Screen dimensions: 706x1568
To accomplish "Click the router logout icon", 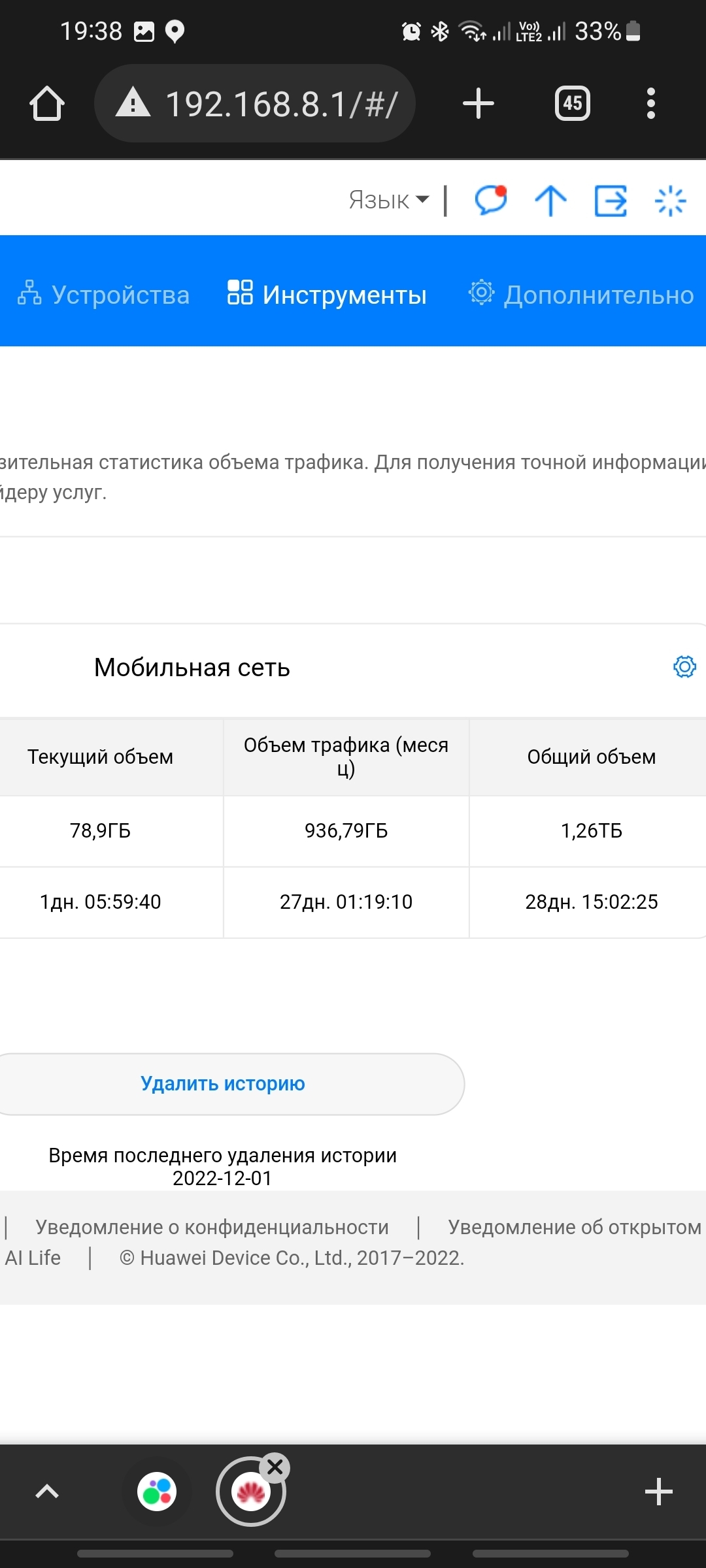I will point(611,200).
